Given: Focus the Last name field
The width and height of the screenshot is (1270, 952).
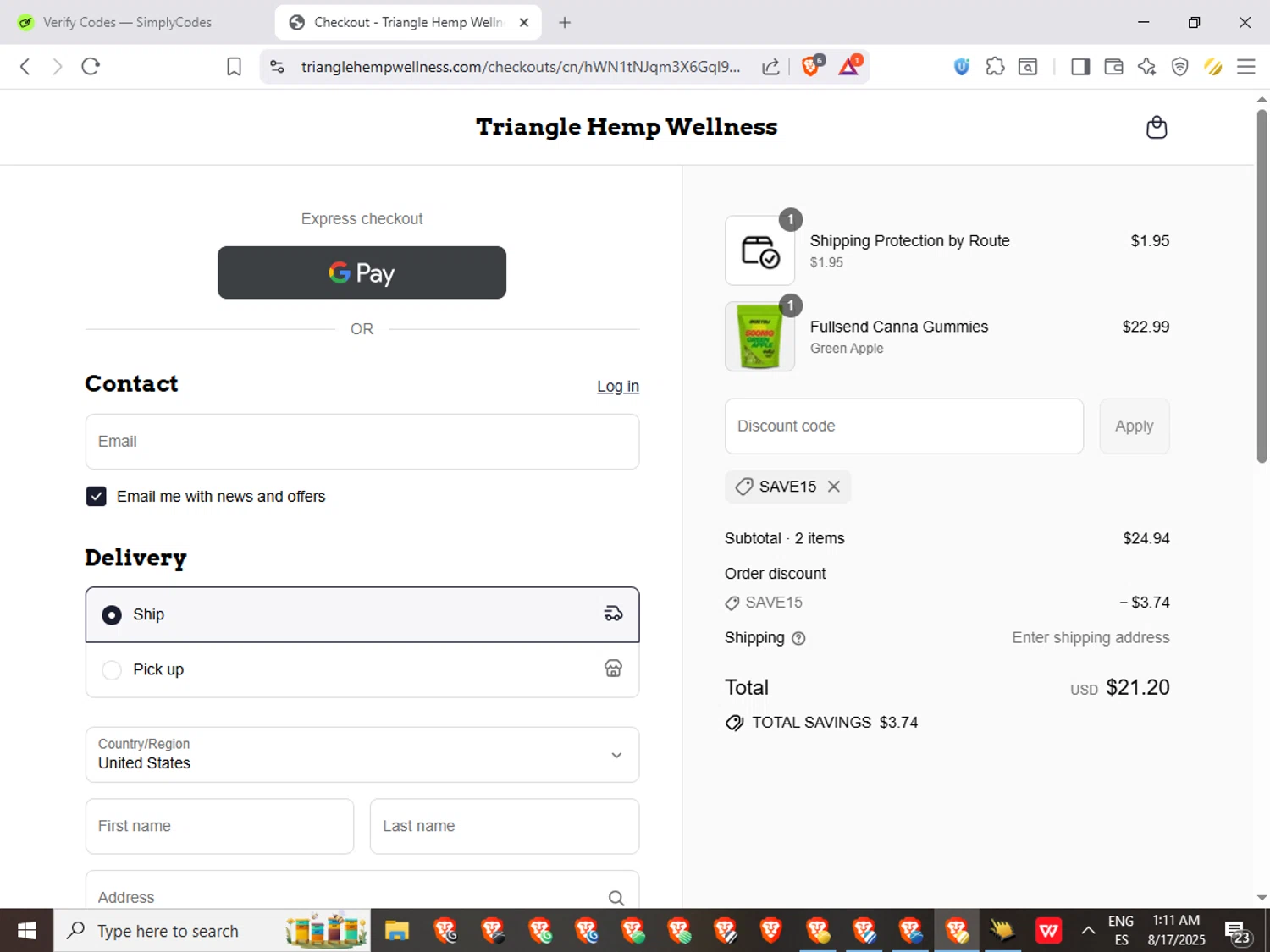Looking at the screenshot, I should (x=505, y=826).
